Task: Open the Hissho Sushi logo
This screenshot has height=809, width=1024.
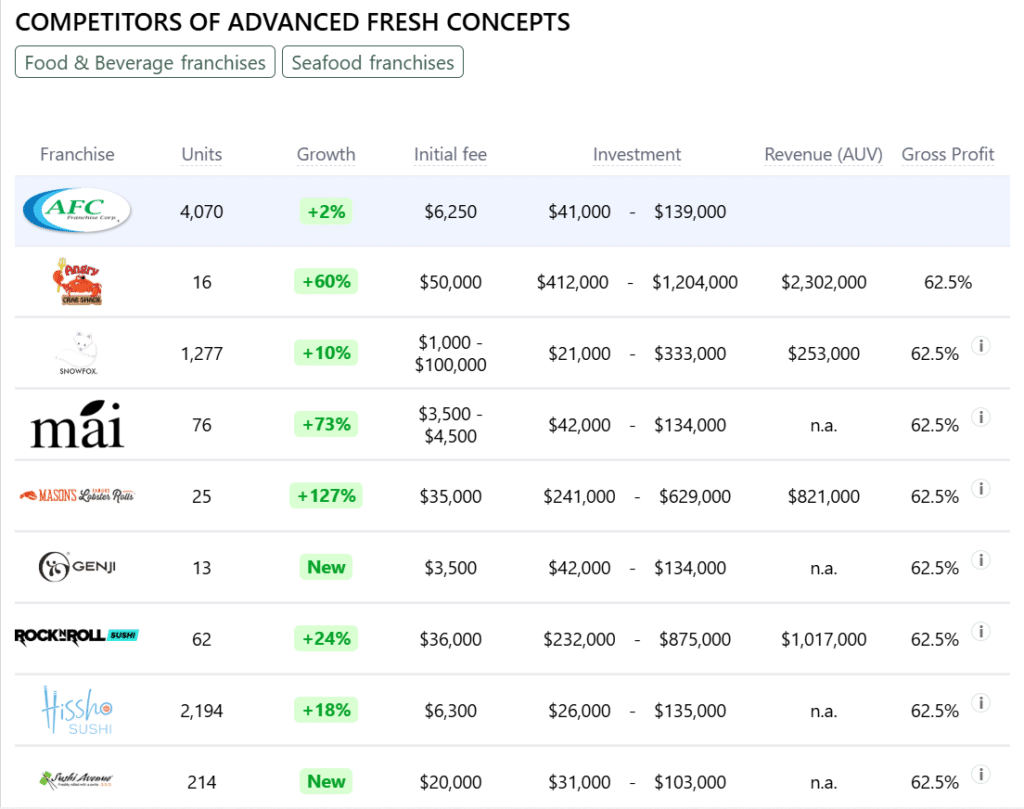Action: [x=77, y=710]
